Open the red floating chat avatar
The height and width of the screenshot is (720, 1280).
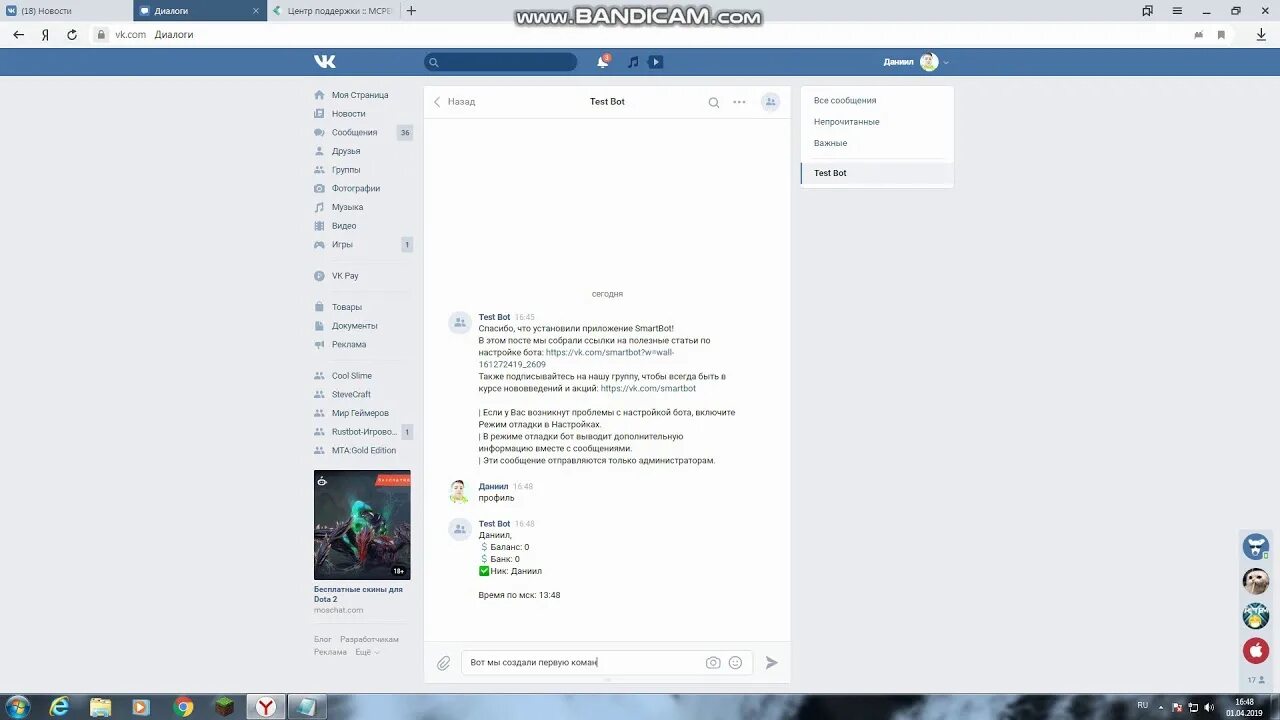(x=1256, y=650)
